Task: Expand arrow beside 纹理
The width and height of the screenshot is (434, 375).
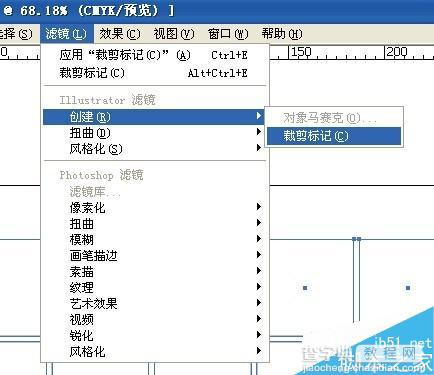Action: (259, 287)
